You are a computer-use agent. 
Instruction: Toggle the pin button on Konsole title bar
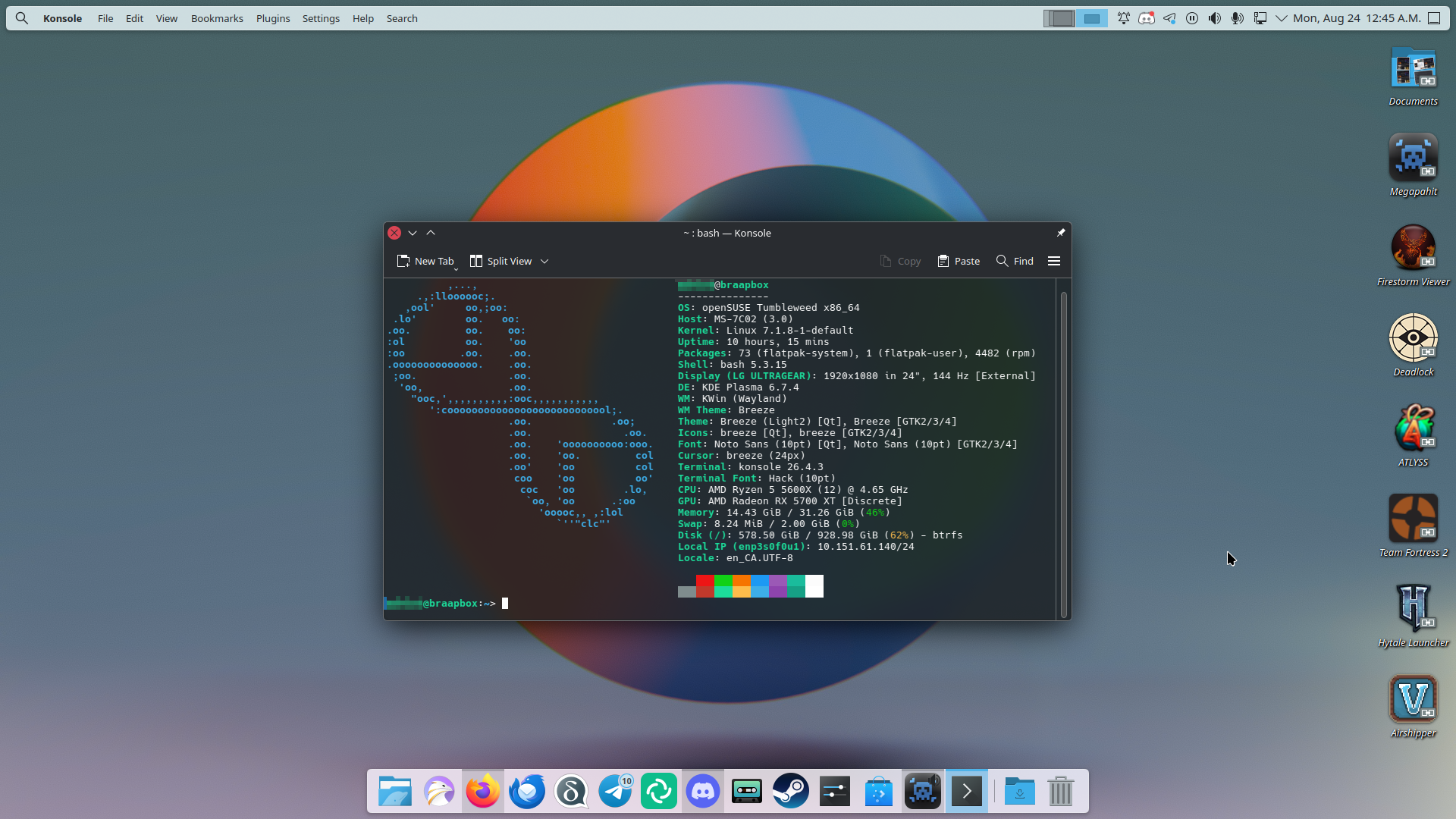pyautogui.click(x=1061, y=233)
